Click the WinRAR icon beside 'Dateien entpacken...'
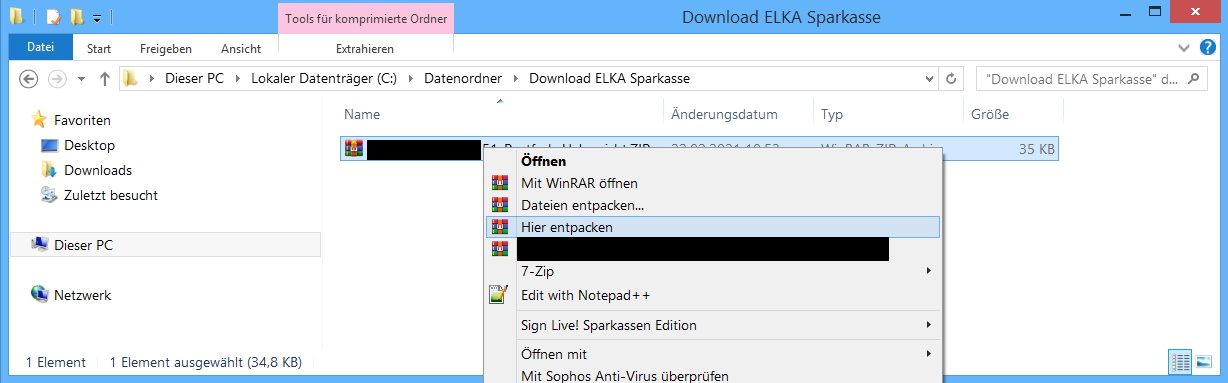The width and height of the screenshot is (1228, 383). coord(499,205)
